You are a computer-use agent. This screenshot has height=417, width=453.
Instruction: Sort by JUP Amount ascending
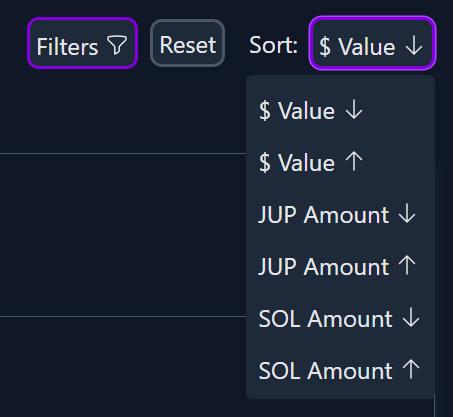(x=340, y=266)
